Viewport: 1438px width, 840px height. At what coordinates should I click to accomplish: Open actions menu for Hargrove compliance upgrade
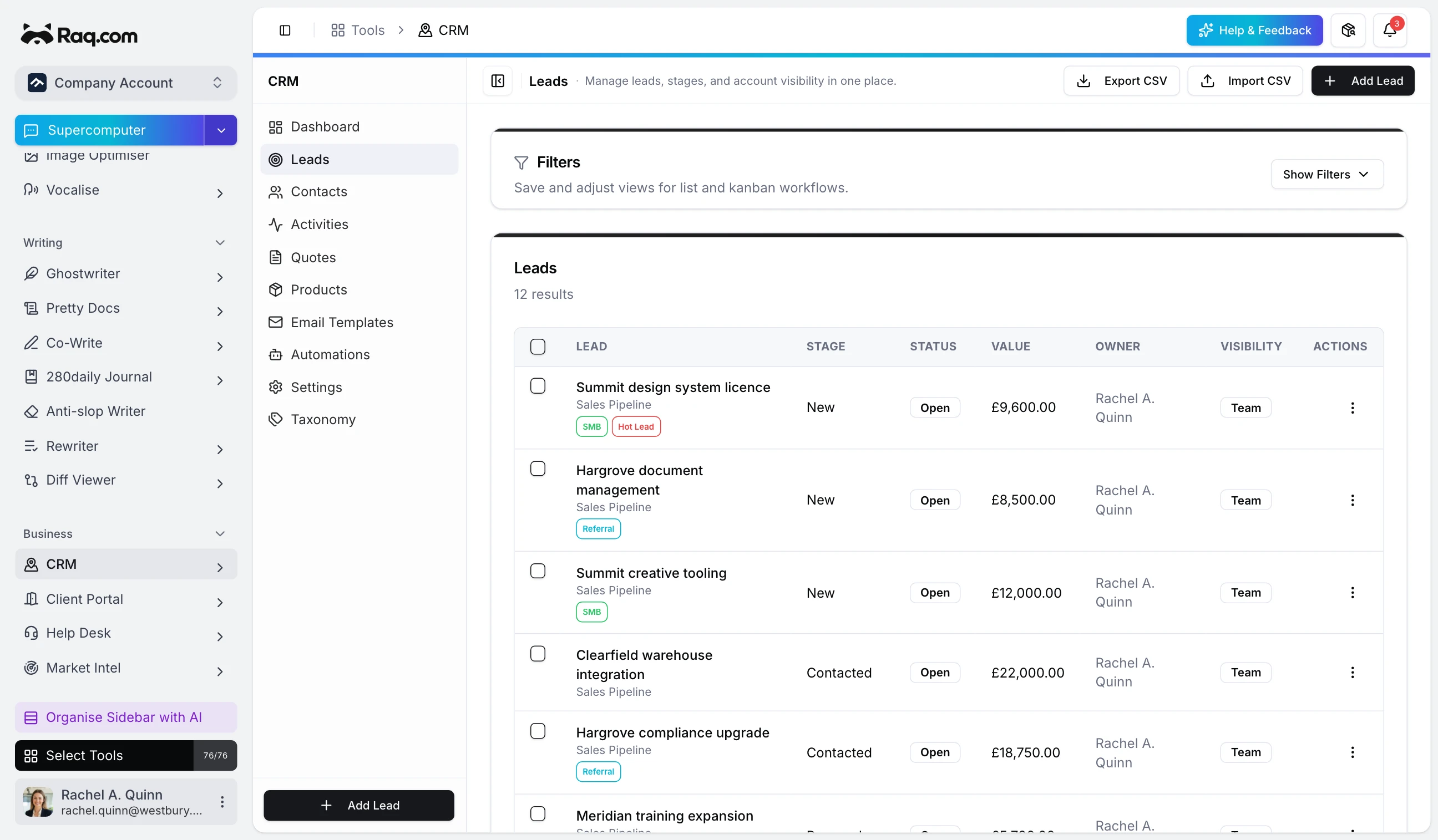click(1352, 752)
